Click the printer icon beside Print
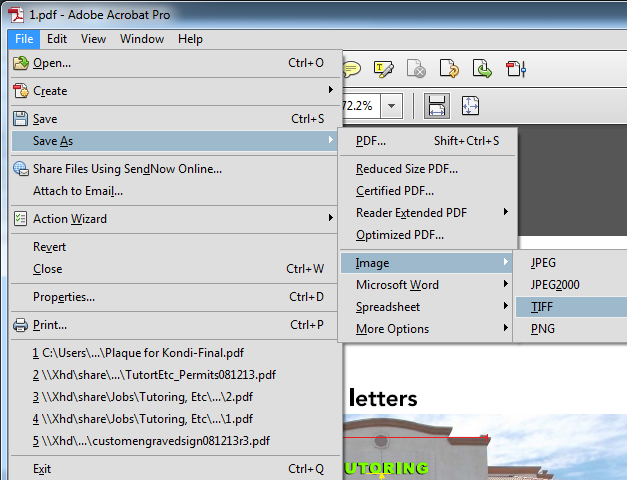Viewport: 627px width, 480px height. tap(20, 325)
